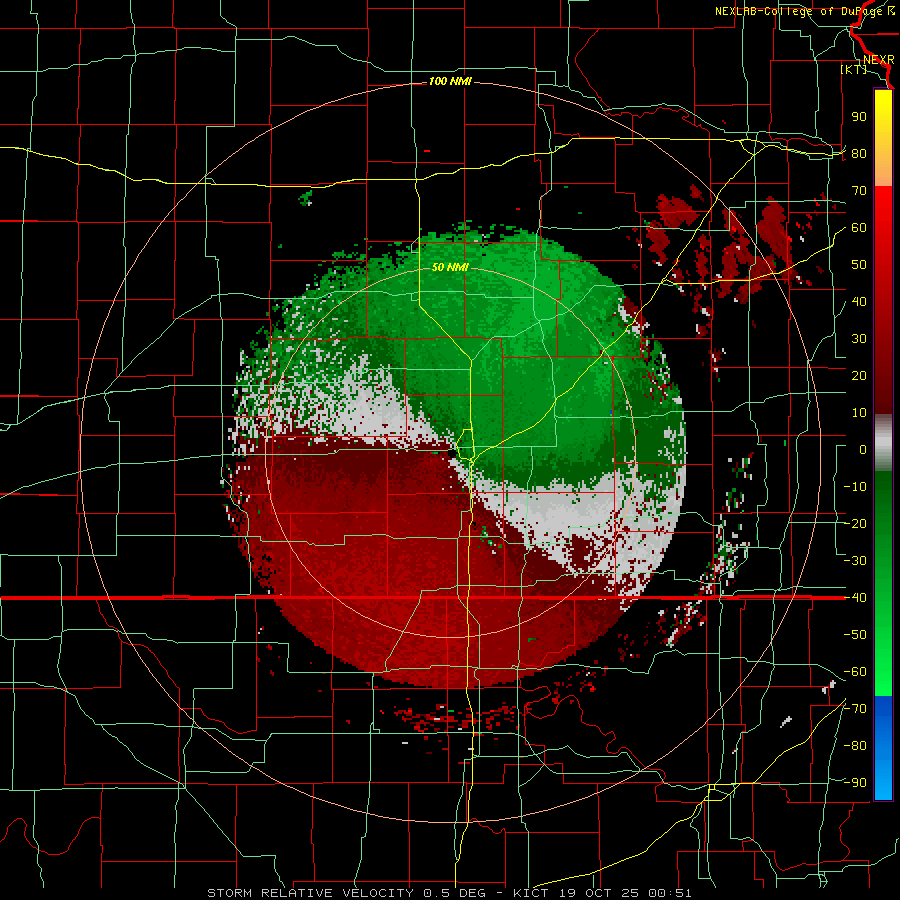Image resolution: width=900 pixels, height=900 pixels.
Task: Click the "90" velocity scale value
Action: click(x=859, y=117)
